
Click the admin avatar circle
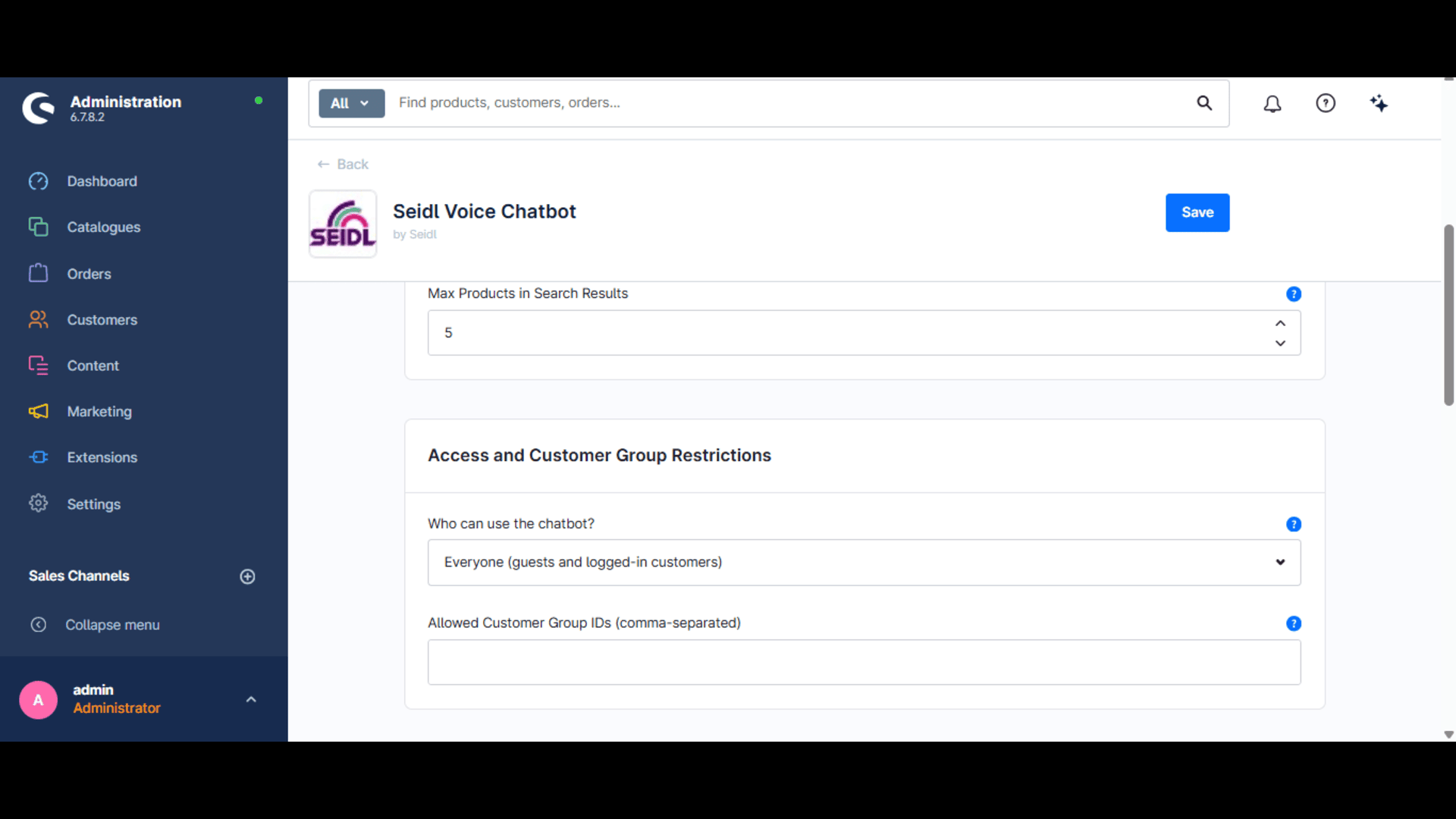click(x=38, y=700)
